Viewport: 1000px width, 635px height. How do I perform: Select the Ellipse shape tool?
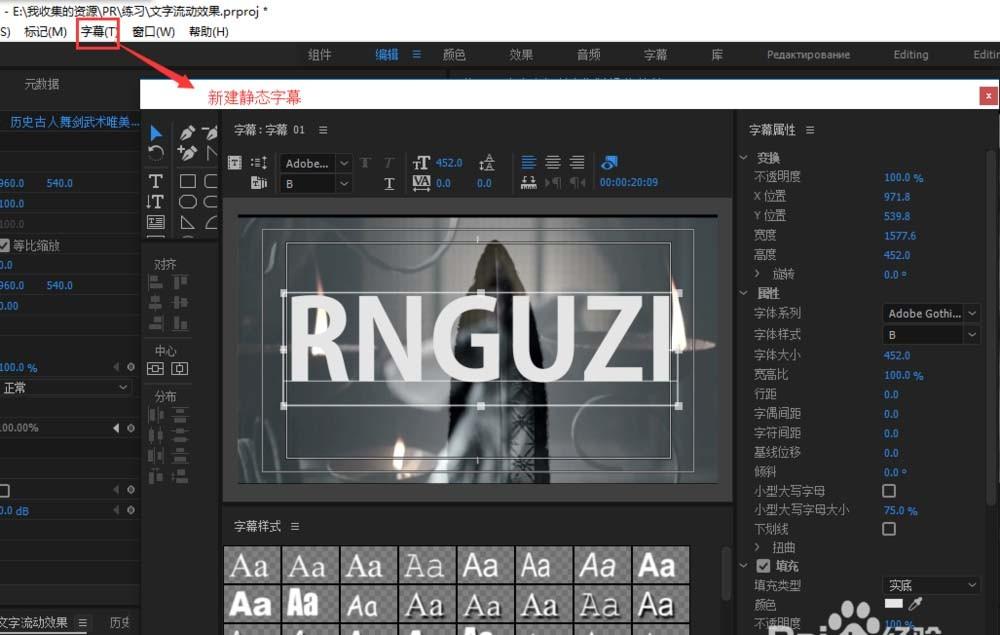coord(186,201)
